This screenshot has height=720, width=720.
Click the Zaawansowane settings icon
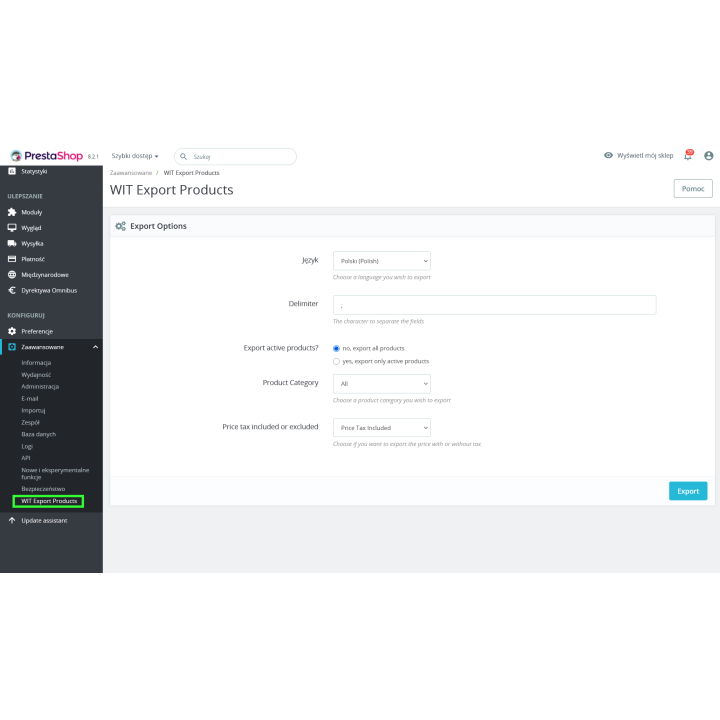[12, 347]
